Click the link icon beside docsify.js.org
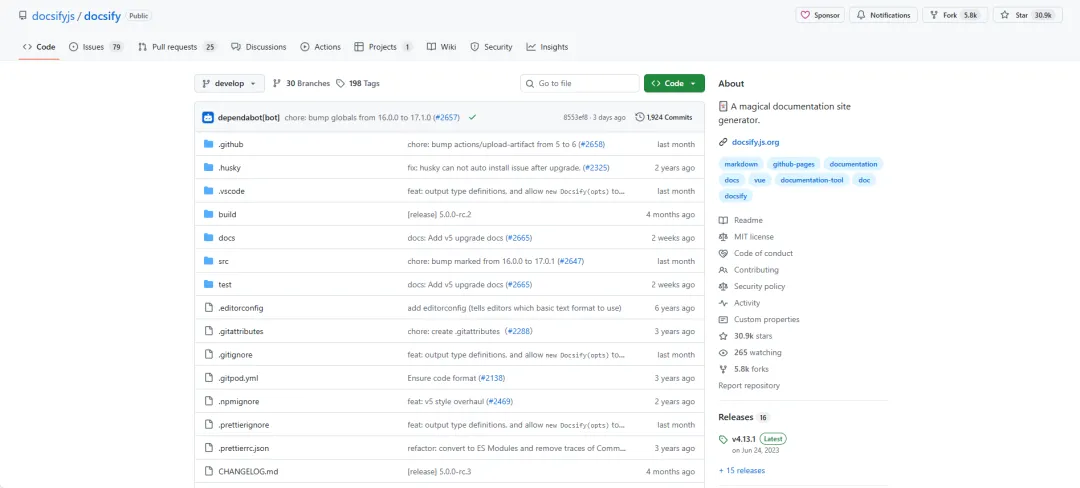The image size is (1080, 488). tap(723, 142)
